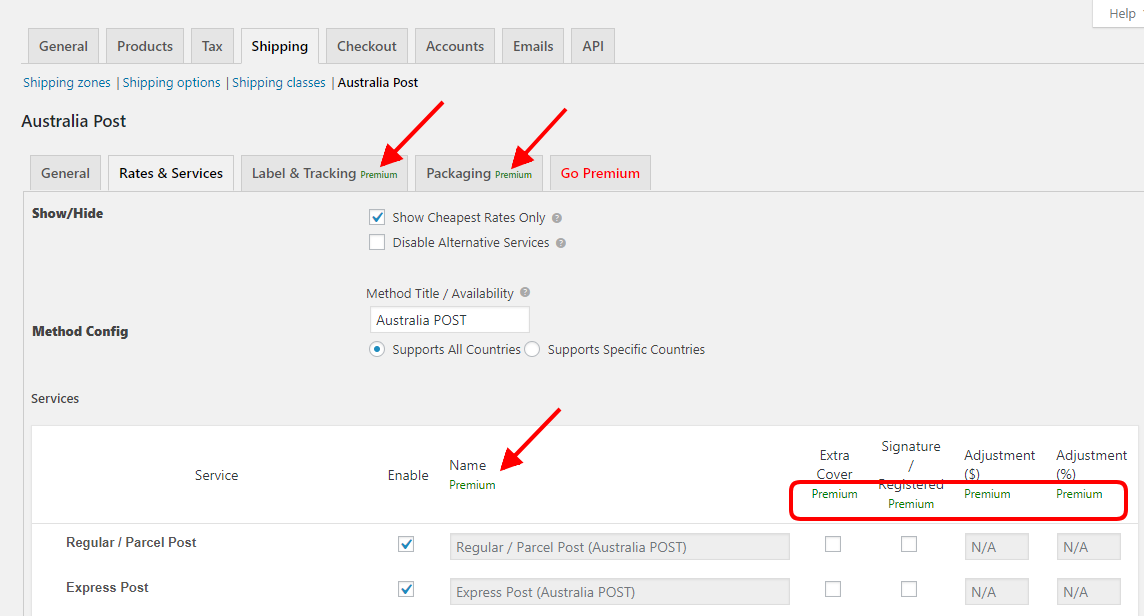Click Adjustment ($) field for Express Post
1144x616 pixels.
point(997,591)
